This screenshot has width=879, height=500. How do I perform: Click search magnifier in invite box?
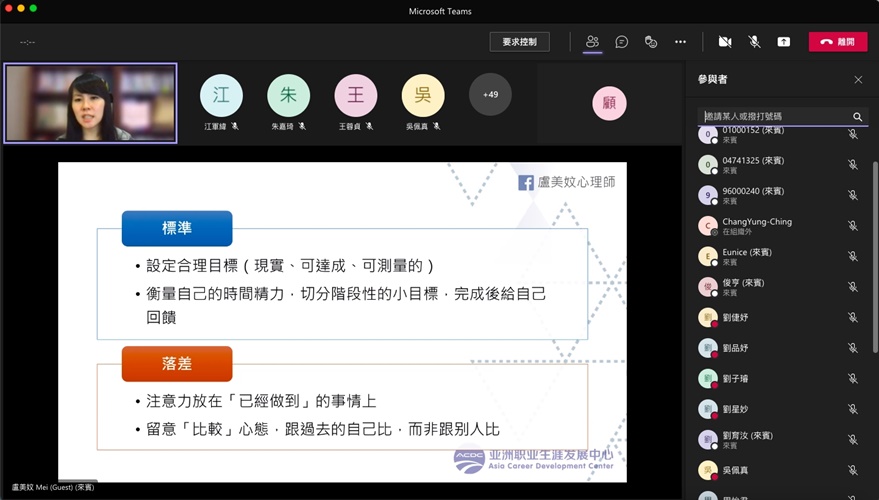(x=857, y=117)
